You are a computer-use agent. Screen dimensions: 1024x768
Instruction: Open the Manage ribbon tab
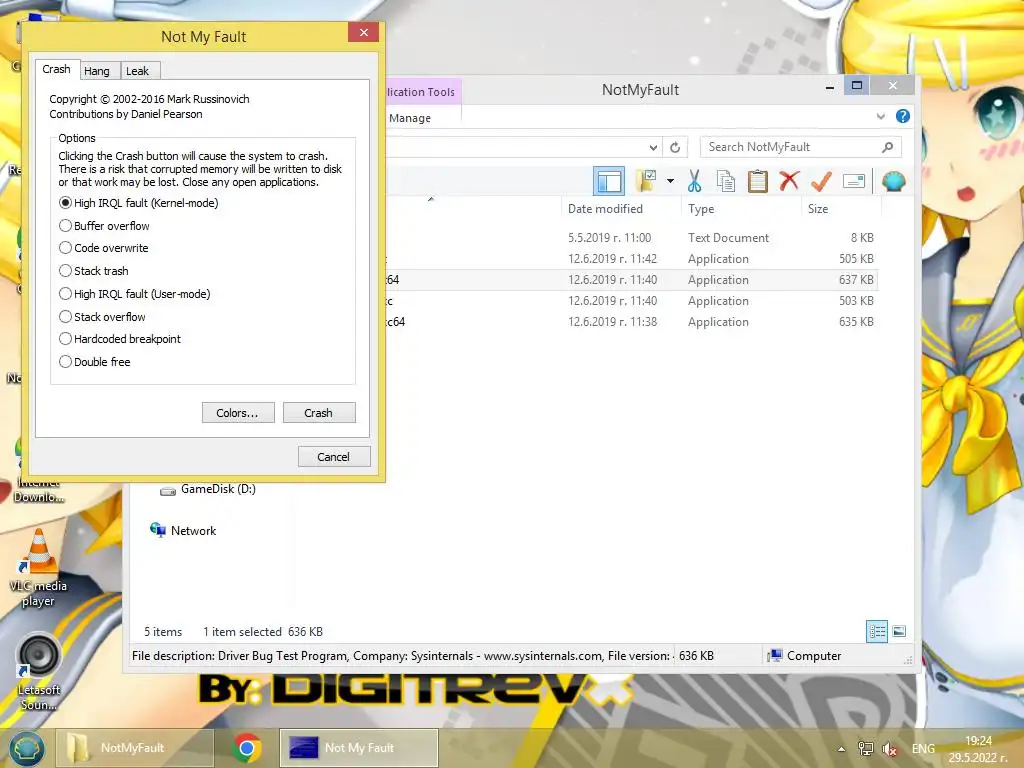(410, 118)
